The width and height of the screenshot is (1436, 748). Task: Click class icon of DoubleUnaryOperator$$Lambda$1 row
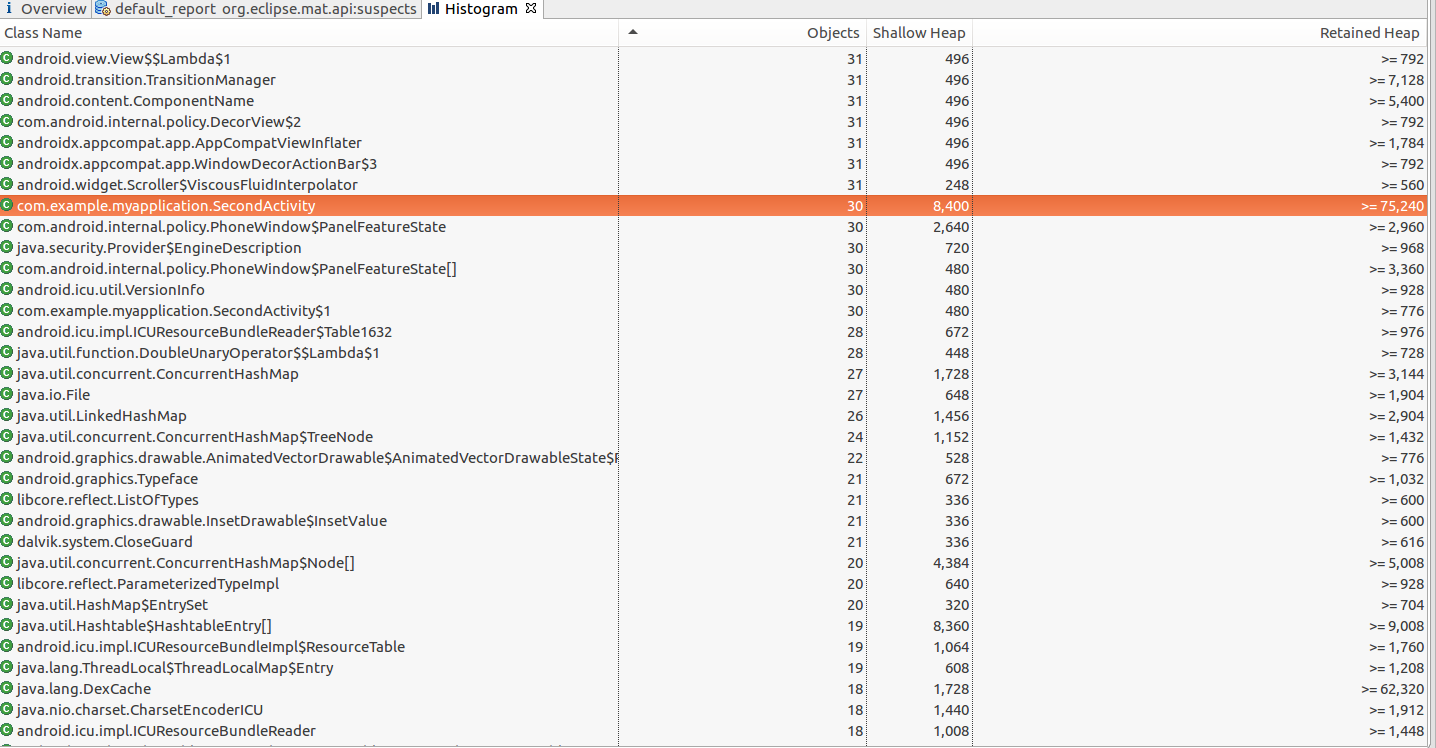click(7, 353)
